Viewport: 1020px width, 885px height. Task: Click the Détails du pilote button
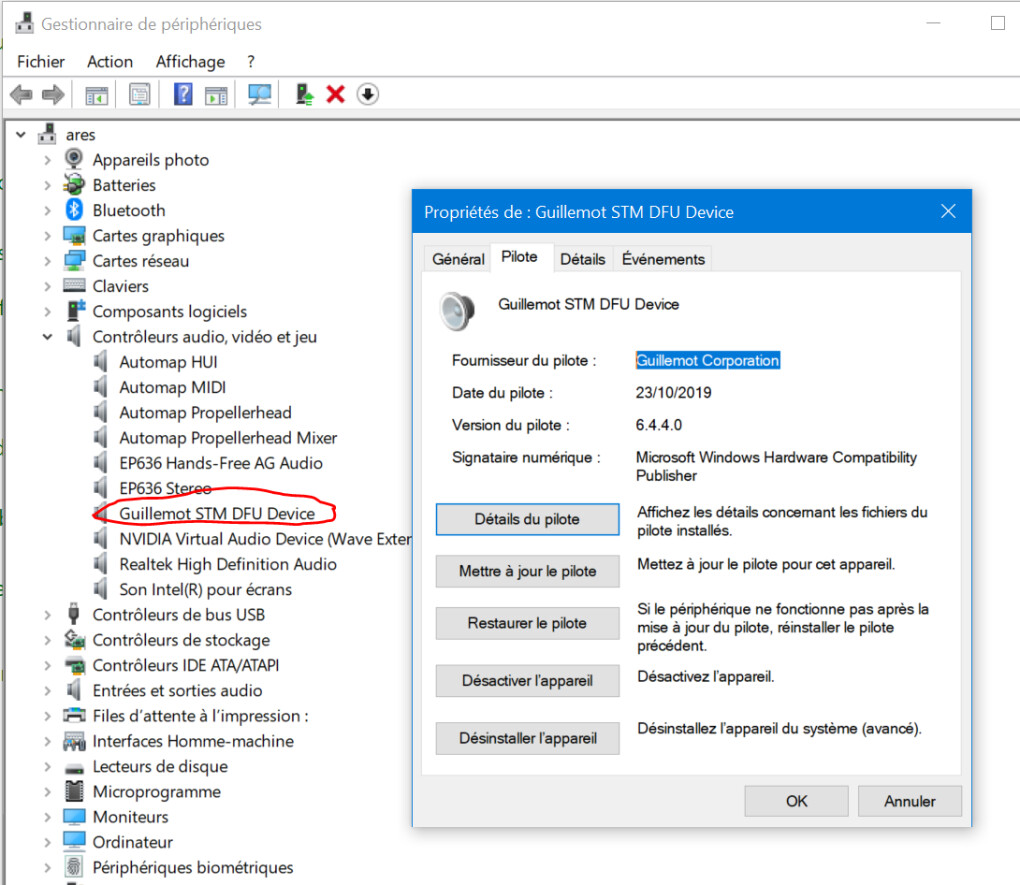[x=527, y=519]
